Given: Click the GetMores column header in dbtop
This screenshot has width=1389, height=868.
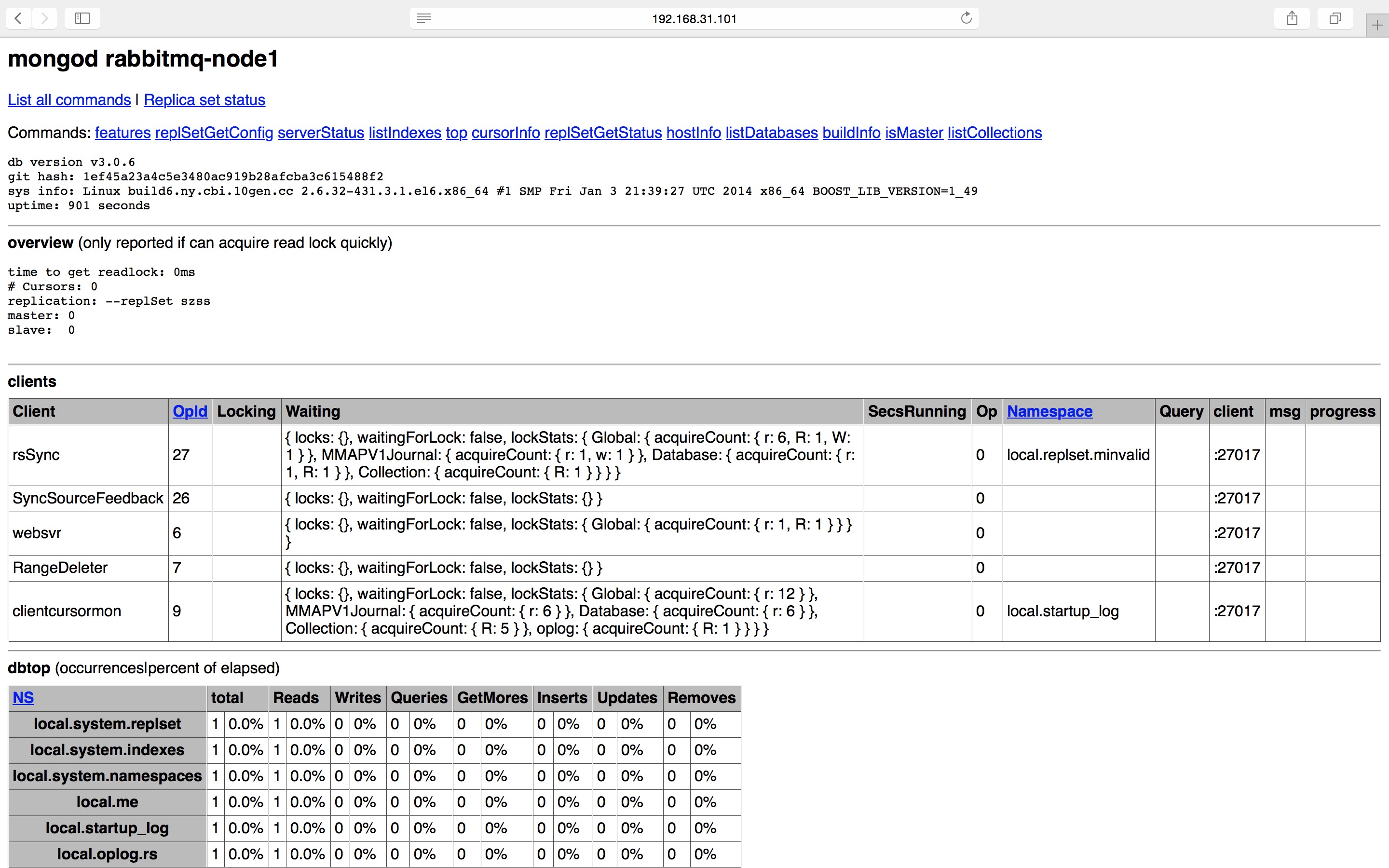Looking at the screenshot, I should click(492, 698).
